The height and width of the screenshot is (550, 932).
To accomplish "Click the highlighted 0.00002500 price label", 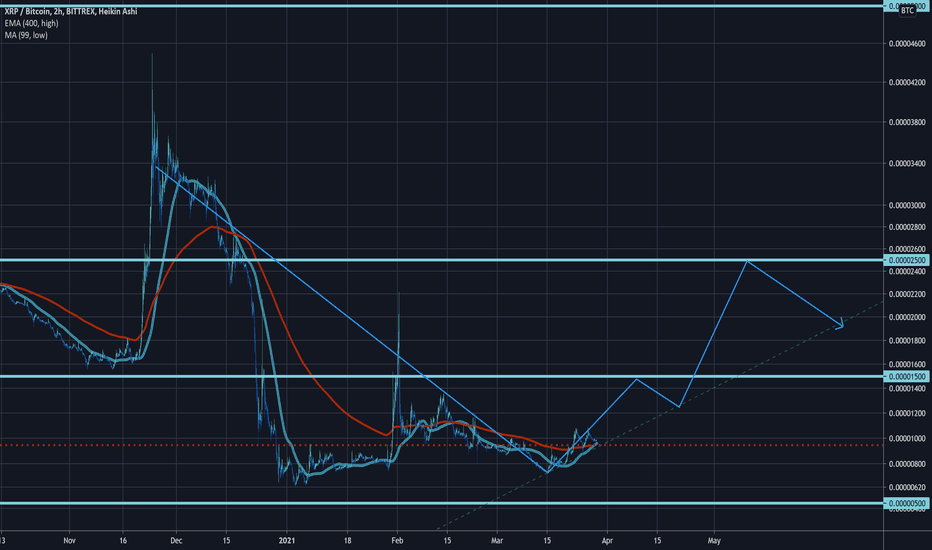I will pos(906,260).
